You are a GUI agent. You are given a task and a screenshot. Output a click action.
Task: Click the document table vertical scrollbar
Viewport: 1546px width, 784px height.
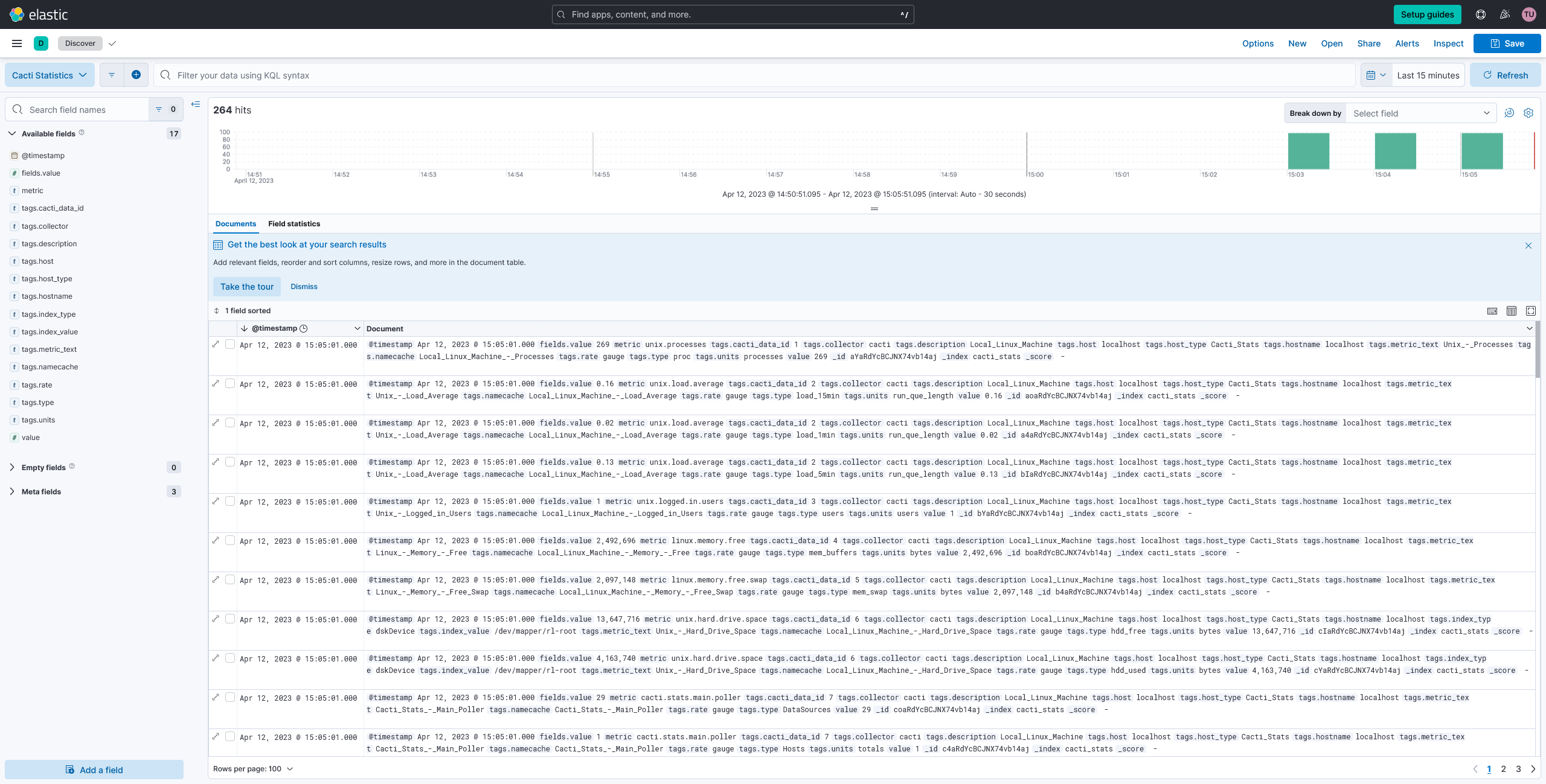(1538, 350)
